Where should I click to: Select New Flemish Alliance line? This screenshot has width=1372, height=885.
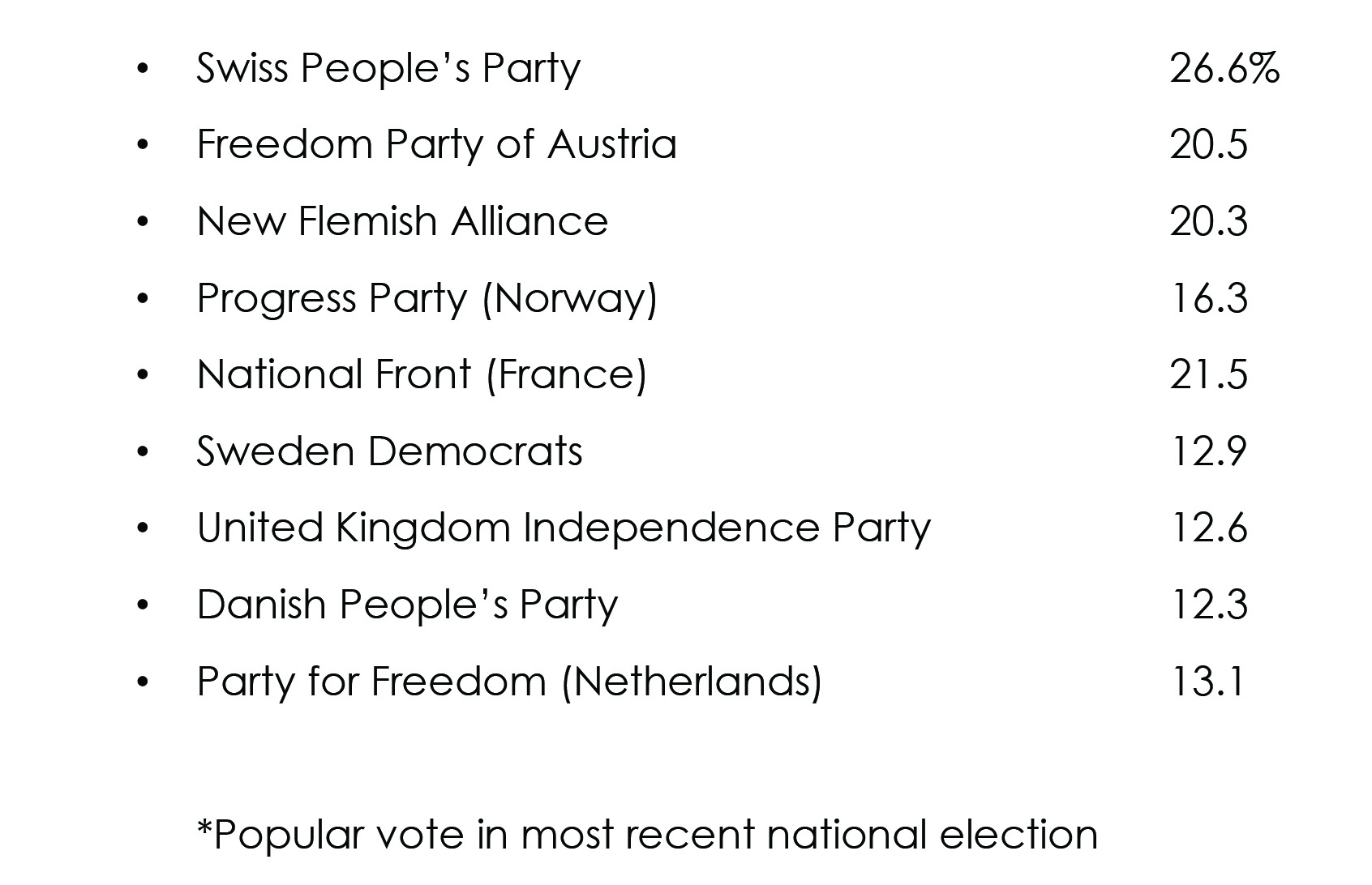pyautogui.click(x=402, y=221)
